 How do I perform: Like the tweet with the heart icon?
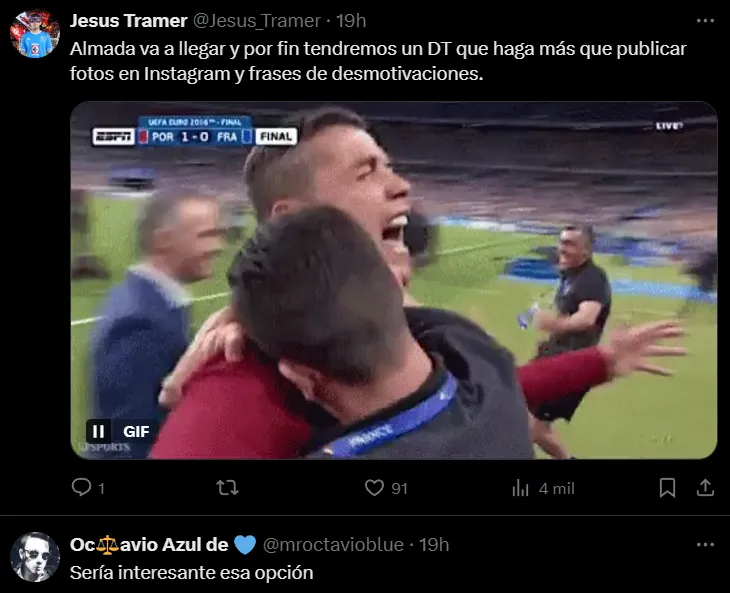coord(374,487)
